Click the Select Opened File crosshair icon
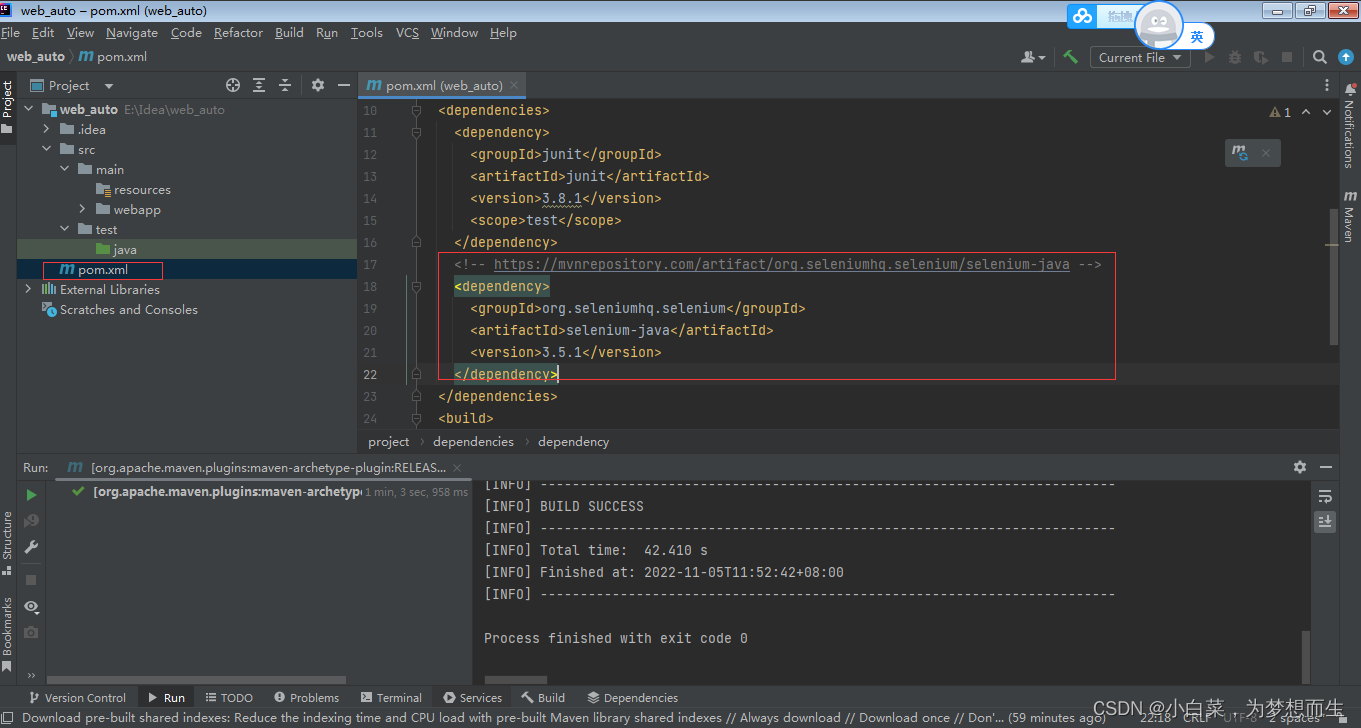1361x728 pixels. pyautogui.click(x=231, y=85)
